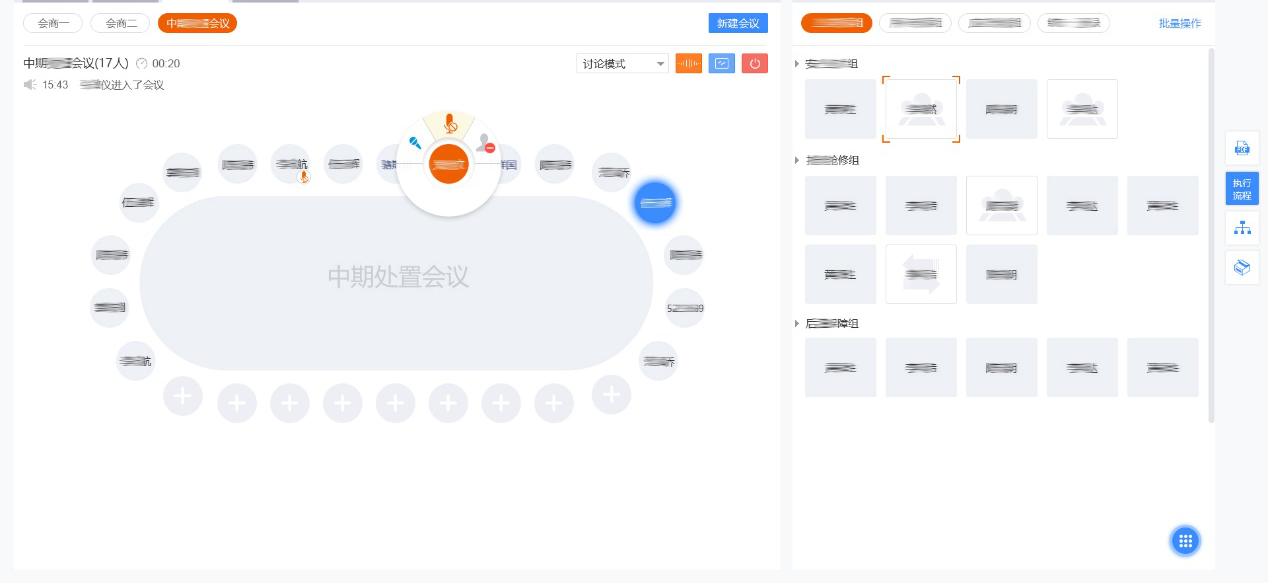
Task: Click the blue microphone icon in radial menu
Action: pyautogui.click(x=414, y=143)
